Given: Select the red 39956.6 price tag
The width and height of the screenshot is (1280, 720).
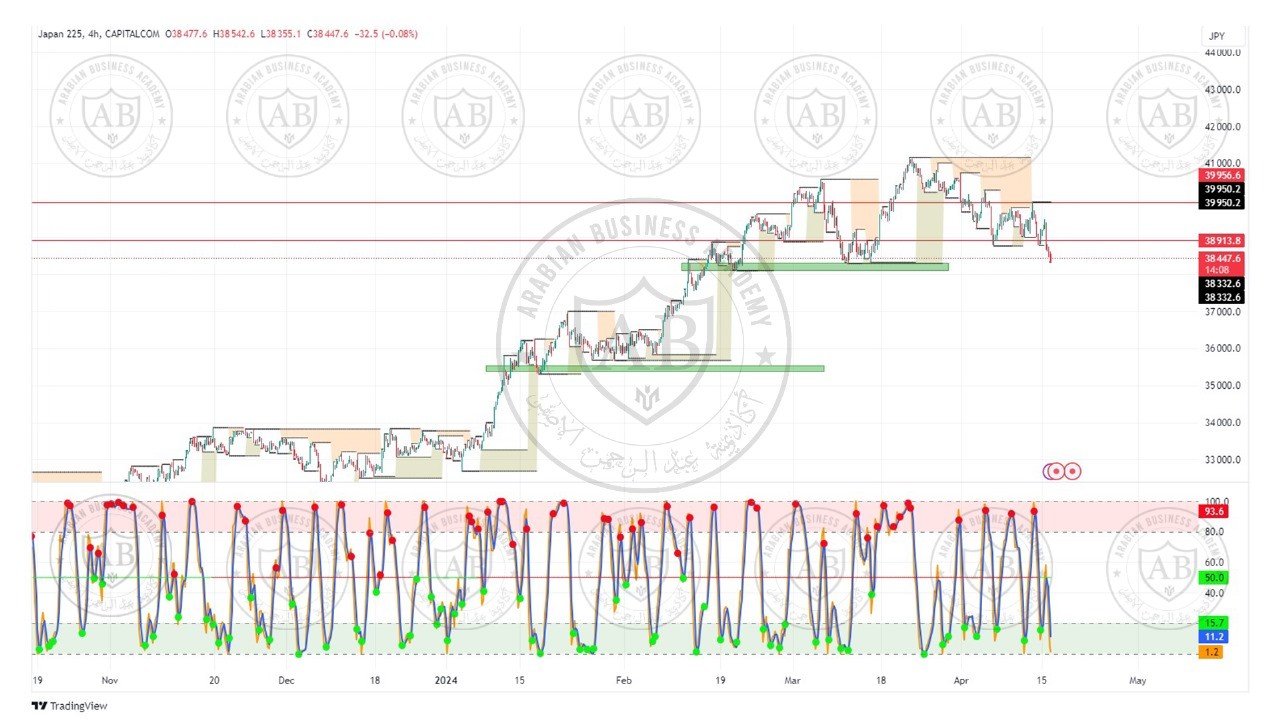Looking at the screenshot, I should pyautogui.click(x=1222, y=175).
